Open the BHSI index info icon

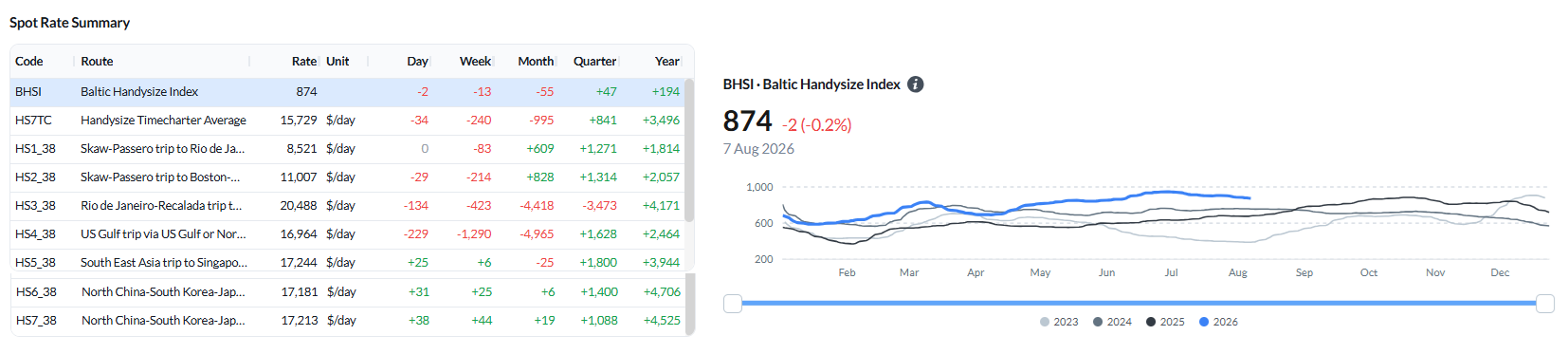click(915, 84)
